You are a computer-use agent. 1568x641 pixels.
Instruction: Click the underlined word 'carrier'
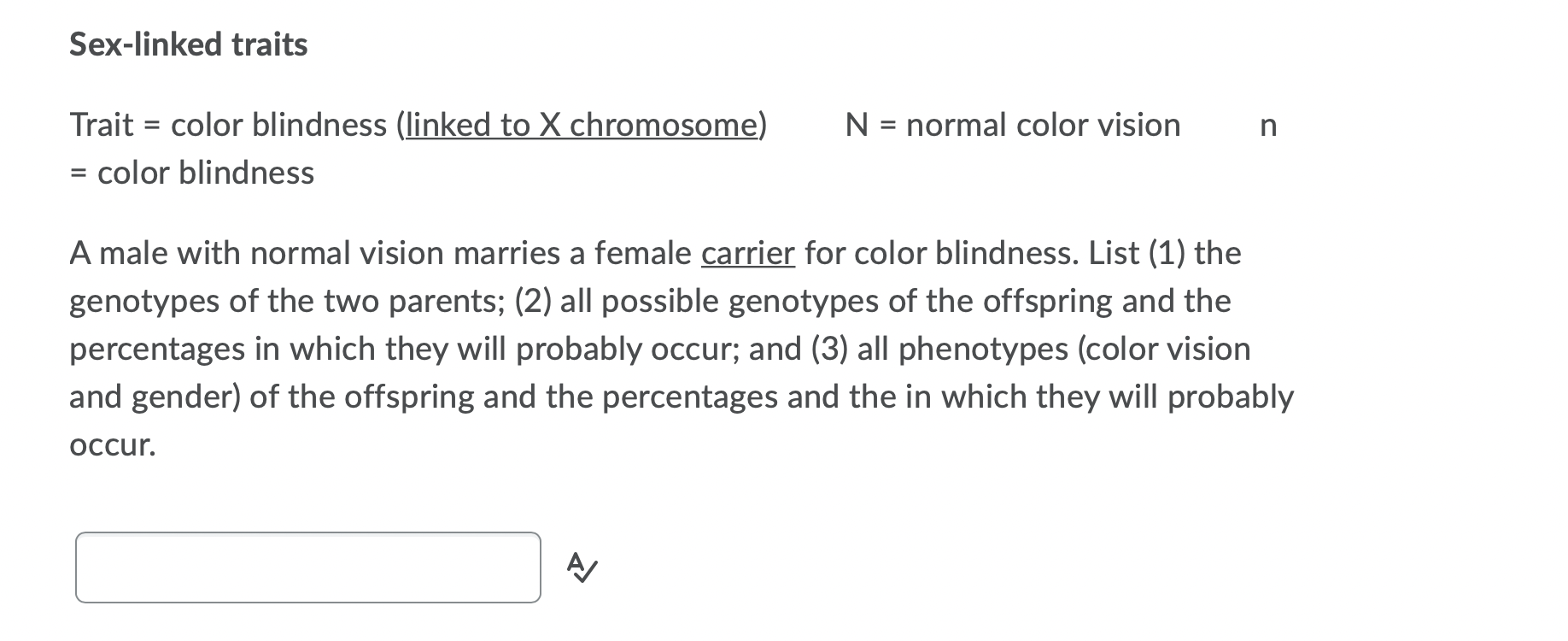coord(747,253)
